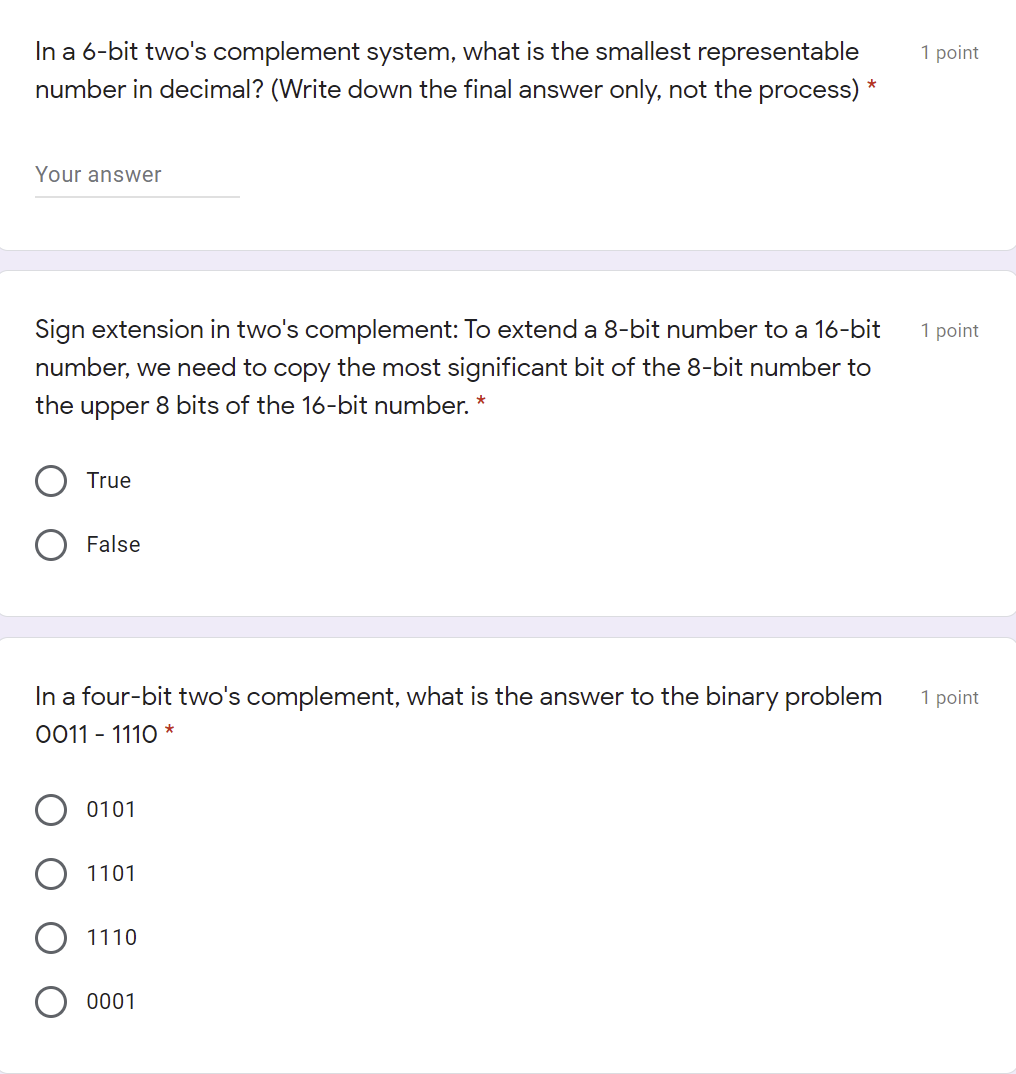Click the 0001 option label text
Image resolution: width=1016 pixels, height=1074 pixels.
coord(112,1002)
